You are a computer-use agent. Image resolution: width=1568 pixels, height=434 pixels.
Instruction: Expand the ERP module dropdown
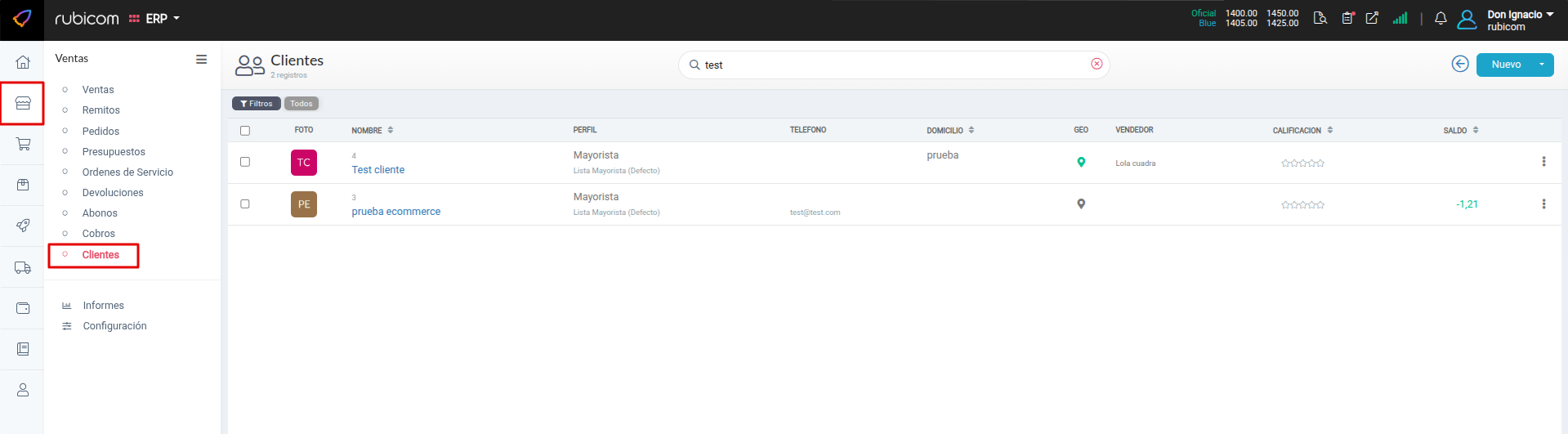click(x=163, y=19)
